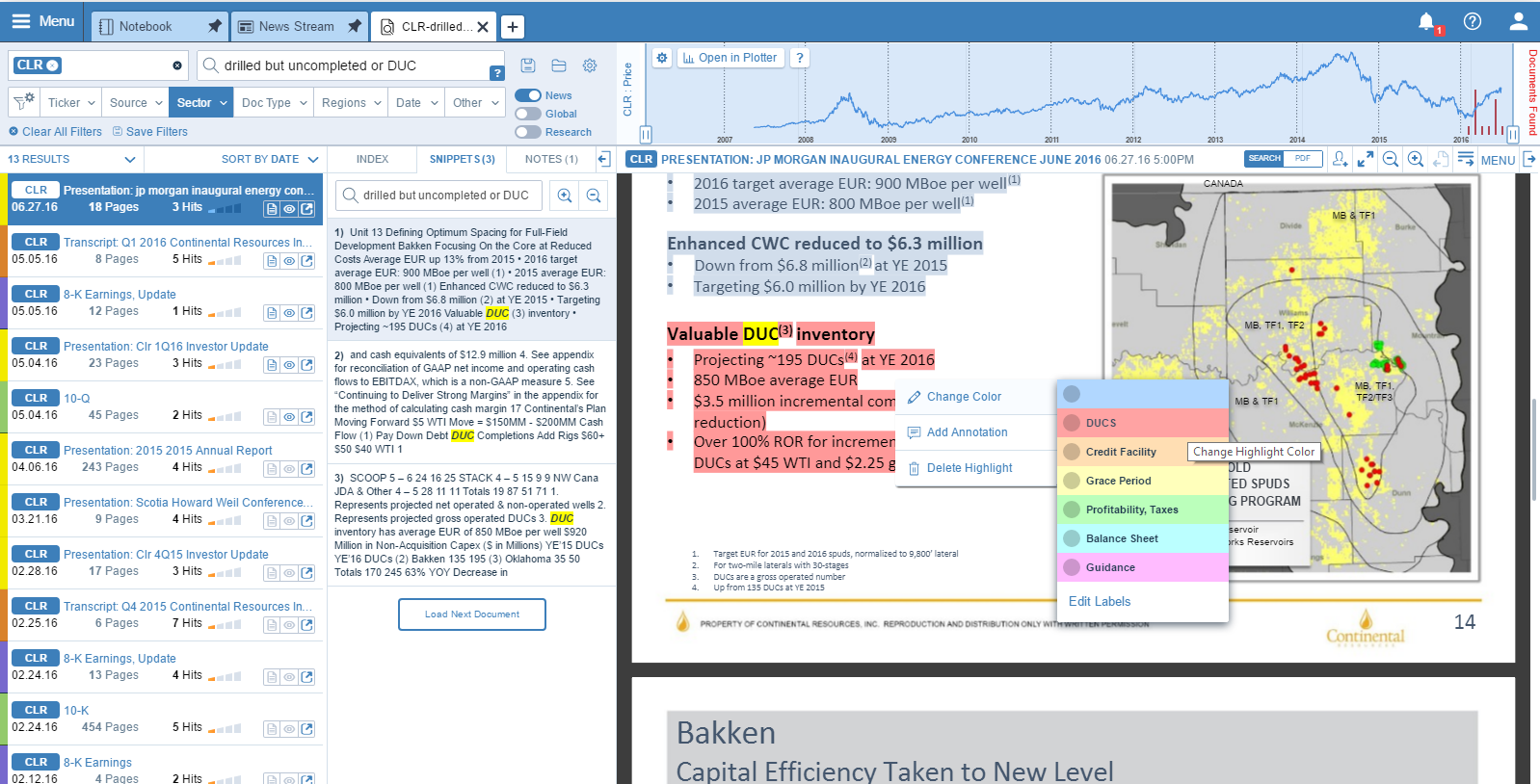Toggle the Global switch
Screen dimensions: 1540x784
(528, 114)
